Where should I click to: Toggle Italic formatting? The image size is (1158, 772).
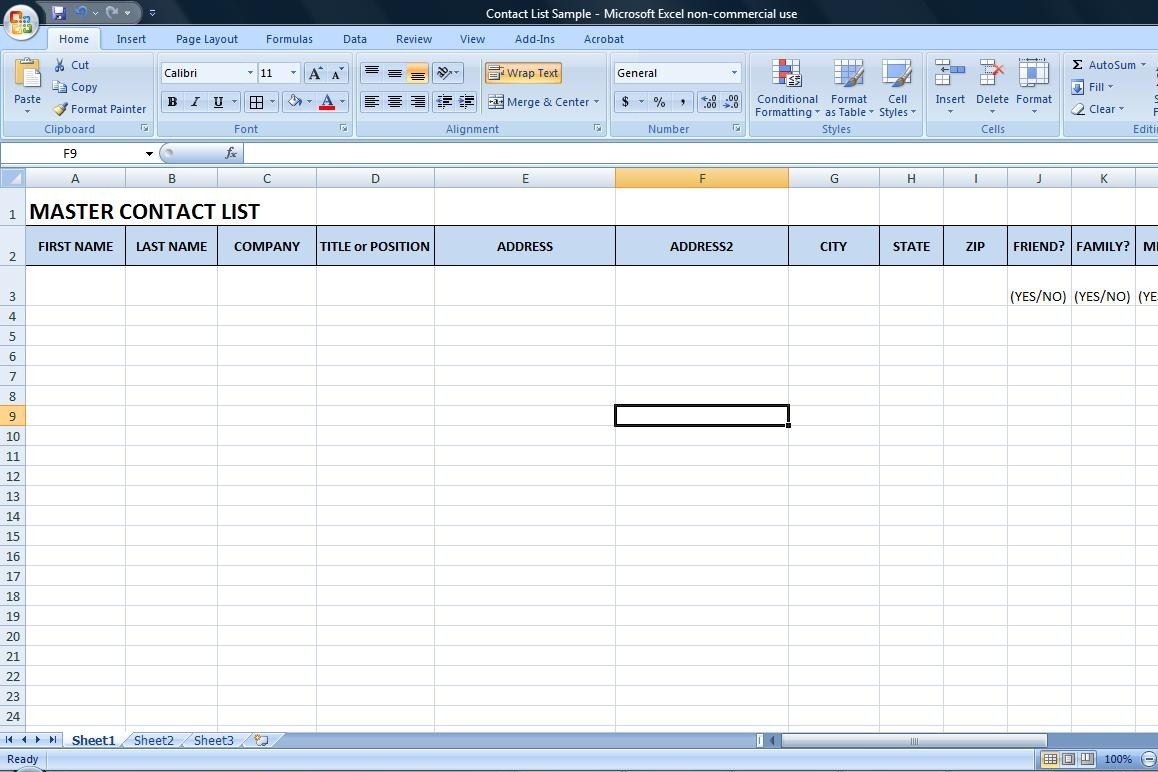click(x=195, y=102)
